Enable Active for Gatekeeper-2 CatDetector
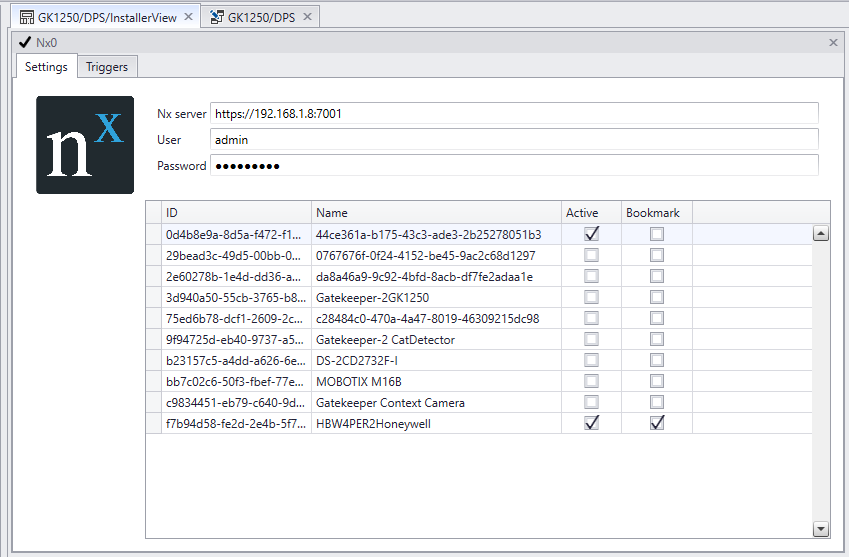 point(591,339)
